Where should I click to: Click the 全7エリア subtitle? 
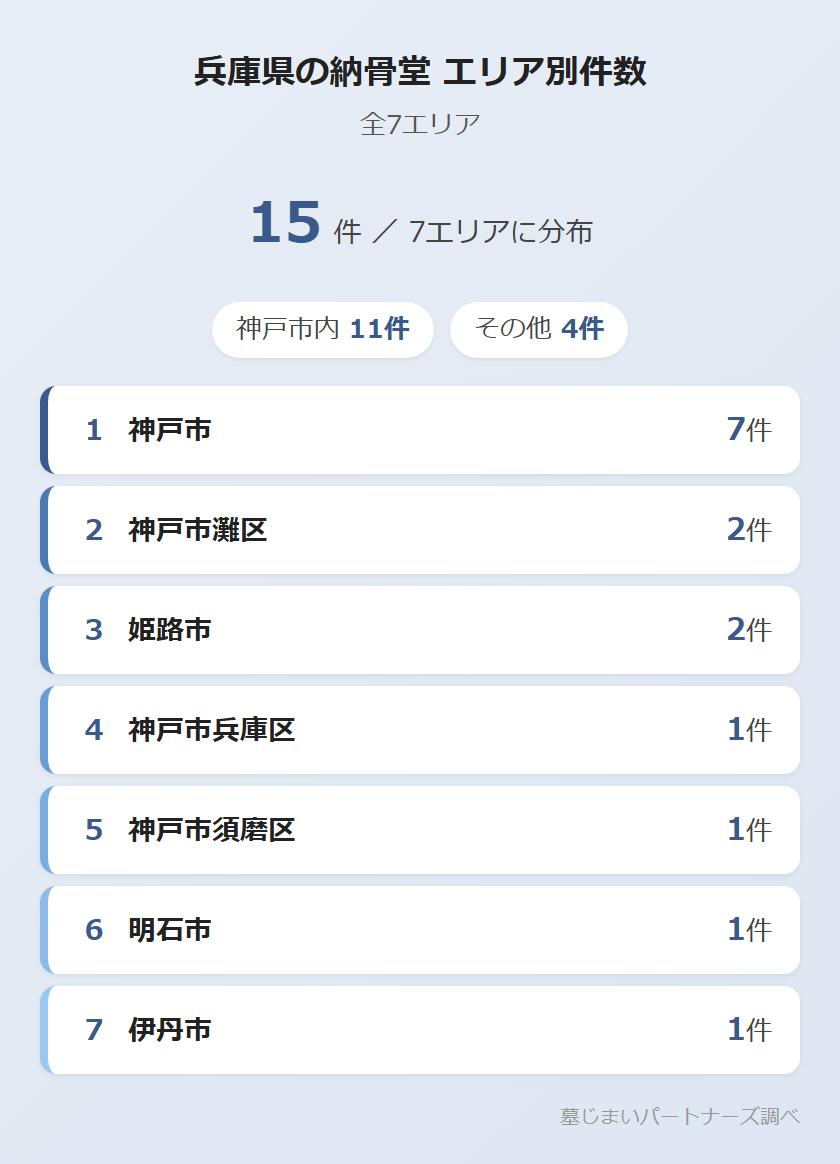pos(420,124)
